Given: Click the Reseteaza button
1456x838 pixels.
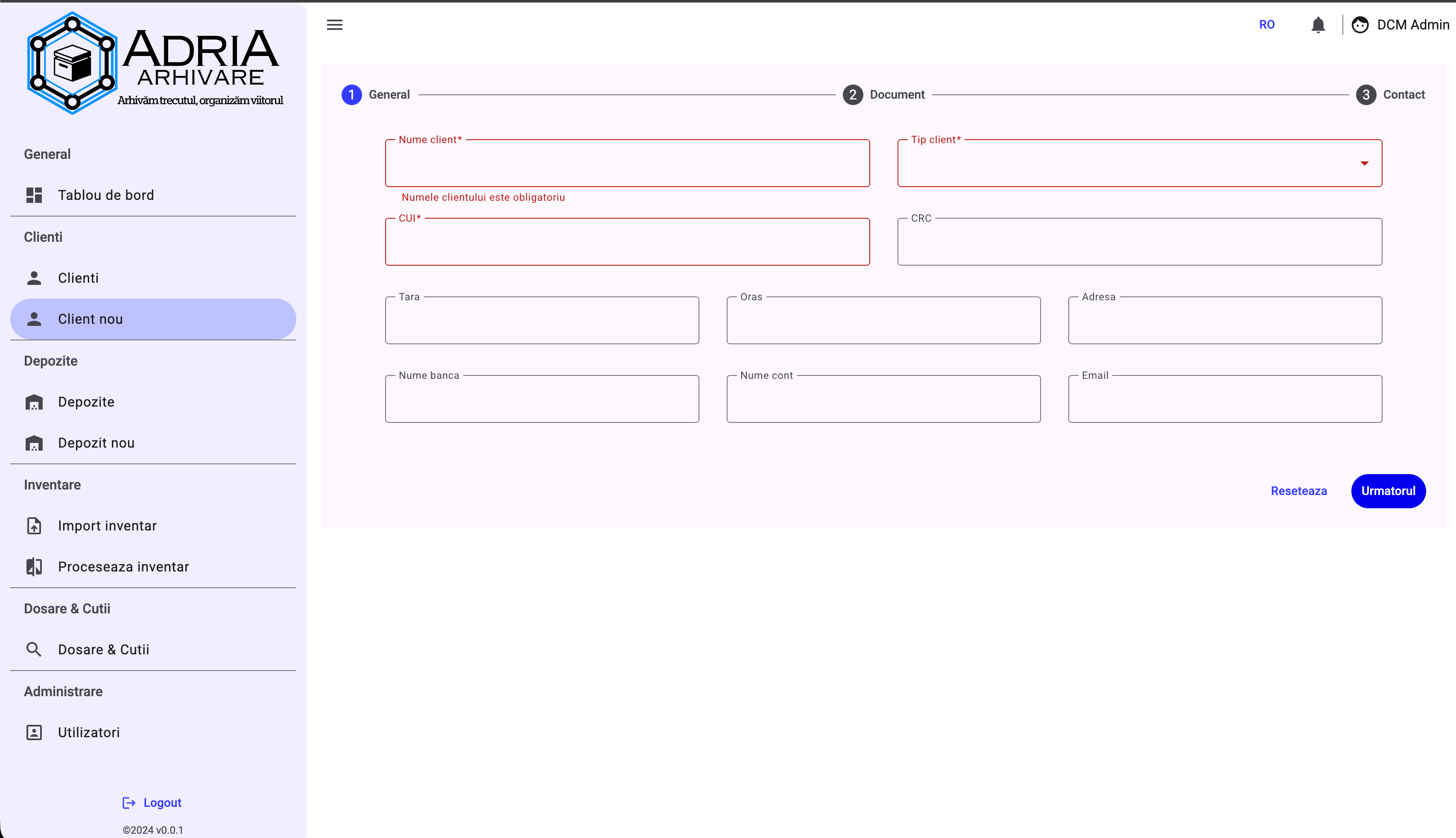Looking at the screenshot, I should click(1298, 491).
